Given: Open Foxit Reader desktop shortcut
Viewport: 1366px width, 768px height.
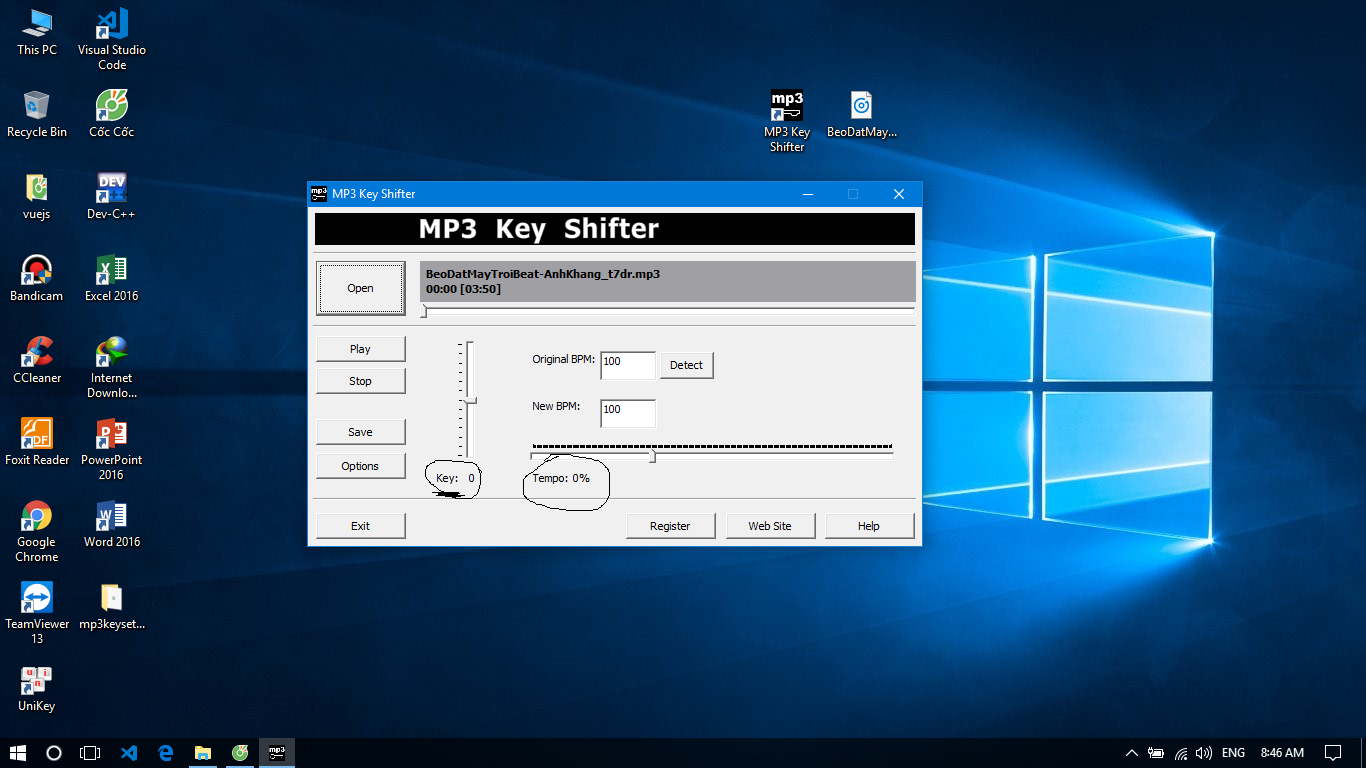Looking at the screenshot, I should point(37,442).
